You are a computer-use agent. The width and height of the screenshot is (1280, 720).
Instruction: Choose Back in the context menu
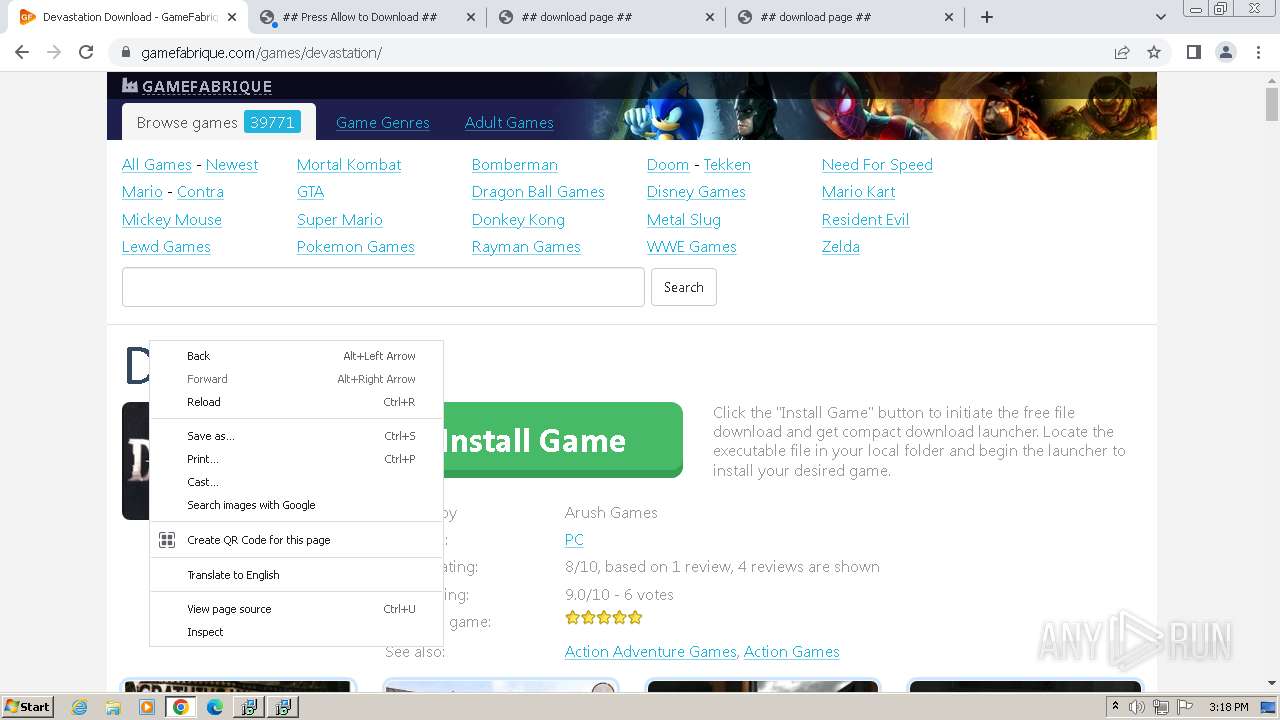tap(296, 356)
